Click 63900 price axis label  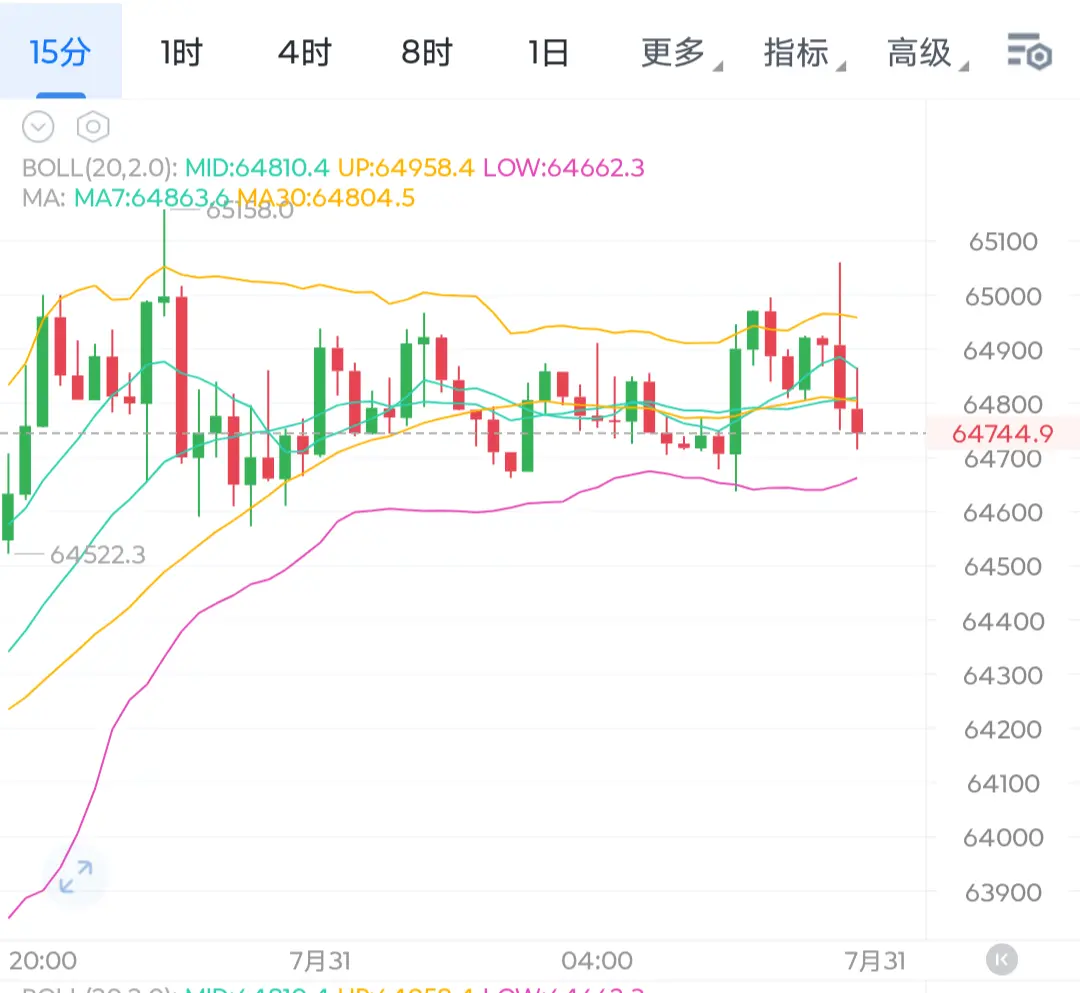[x=1002, y=892]
